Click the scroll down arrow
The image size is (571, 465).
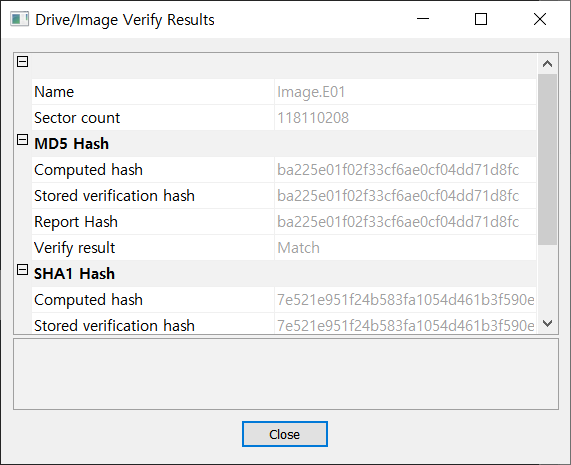547,323
